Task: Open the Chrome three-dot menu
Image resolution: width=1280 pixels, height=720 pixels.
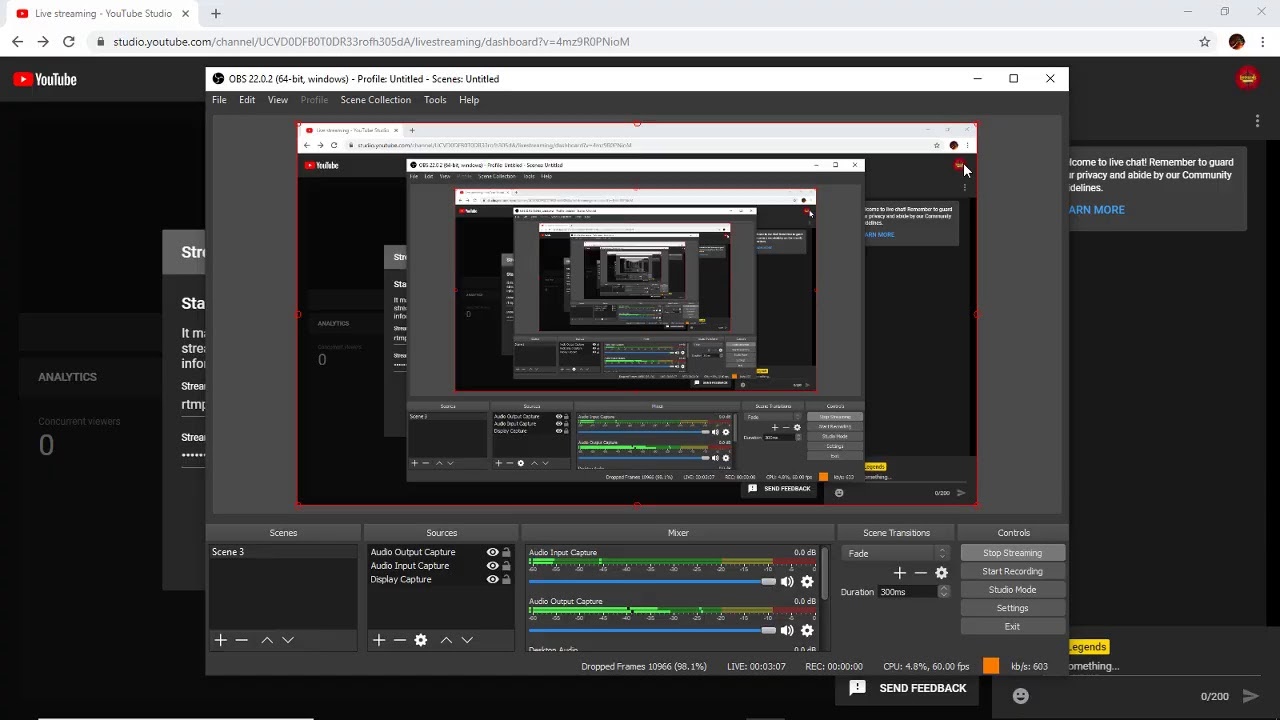Action: [x=1264, y=42]
